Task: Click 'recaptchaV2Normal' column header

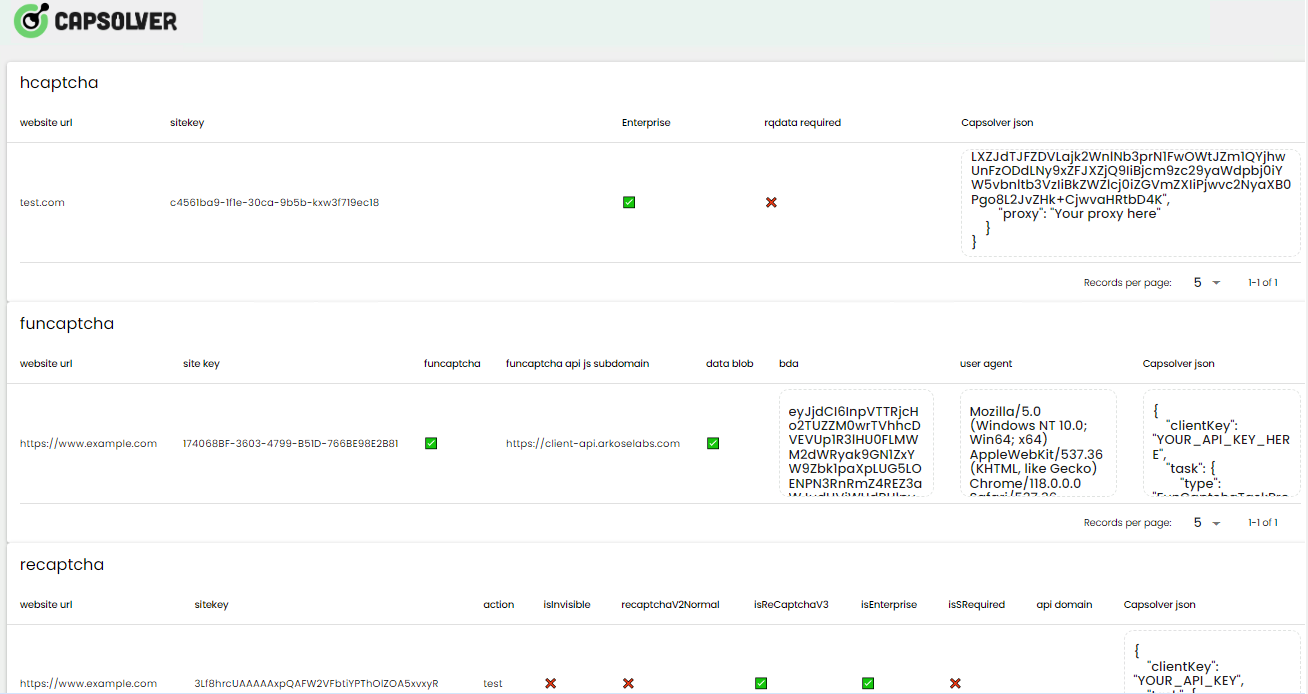Action: pyautogui.click(x=671, y=605)
